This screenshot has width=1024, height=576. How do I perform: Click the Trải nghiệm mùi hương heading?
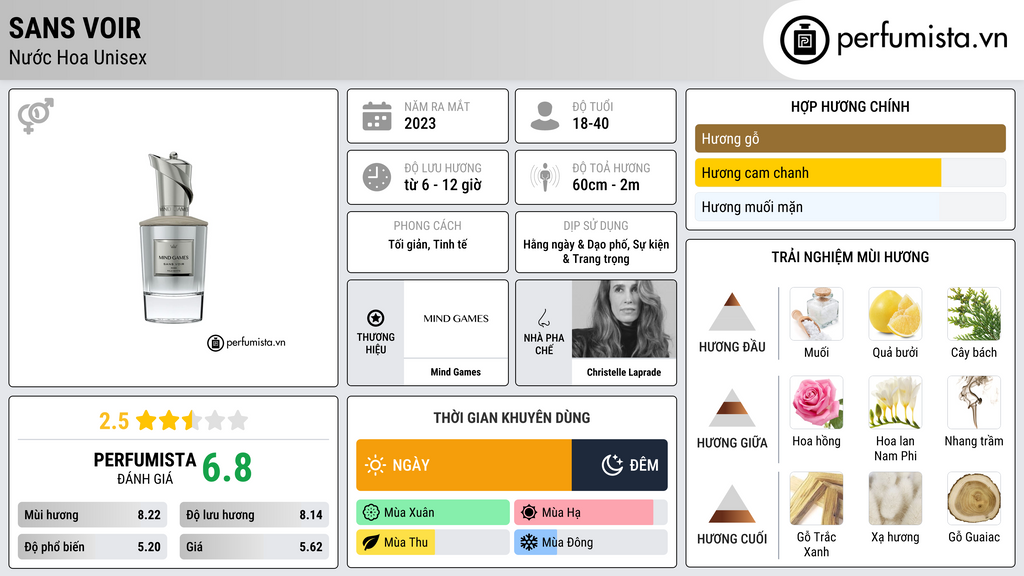pyautogui.click(x=850, y=257)
